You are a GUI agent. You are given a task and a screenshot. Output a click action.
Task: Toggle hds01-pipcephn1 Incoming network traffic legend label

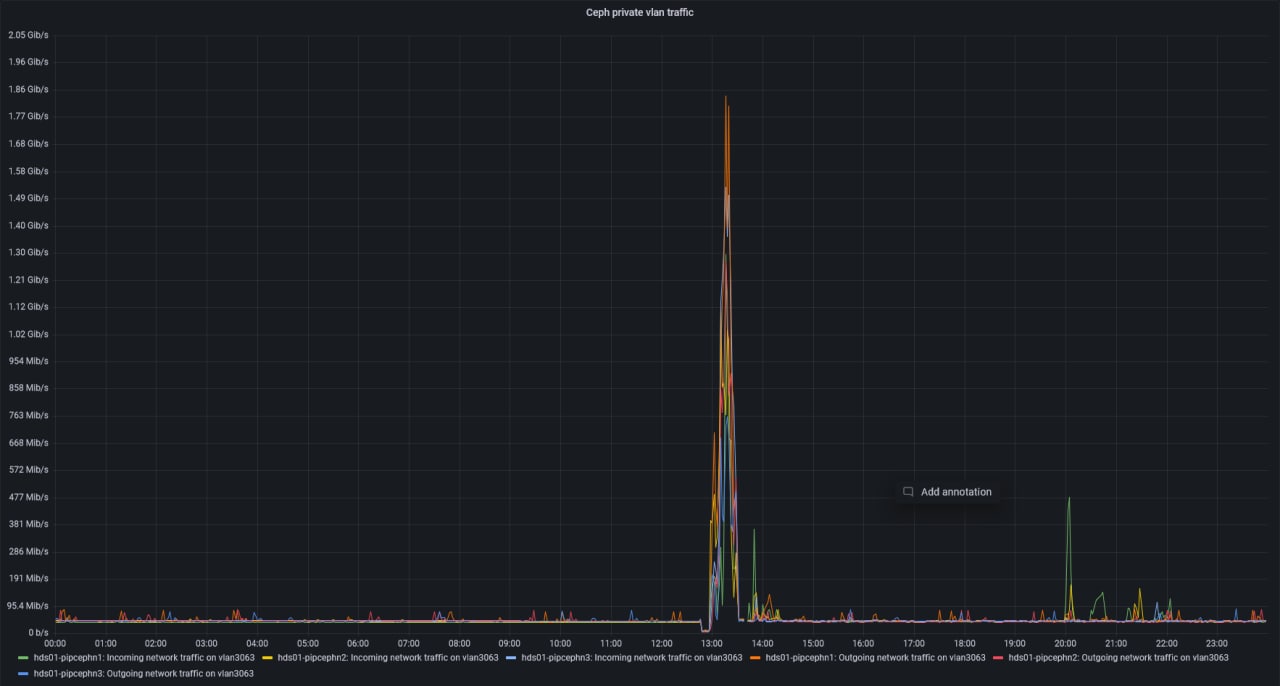143,658
